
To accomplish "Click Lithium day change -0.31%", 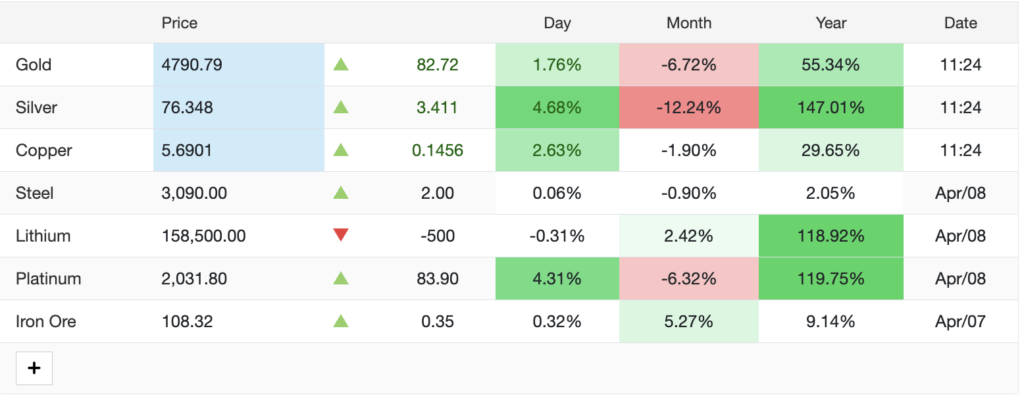I will point(557,236).
